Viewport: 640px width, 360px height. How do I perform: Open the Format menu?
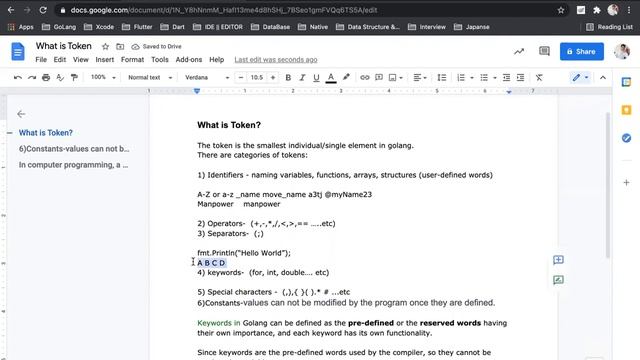[132, 60]
